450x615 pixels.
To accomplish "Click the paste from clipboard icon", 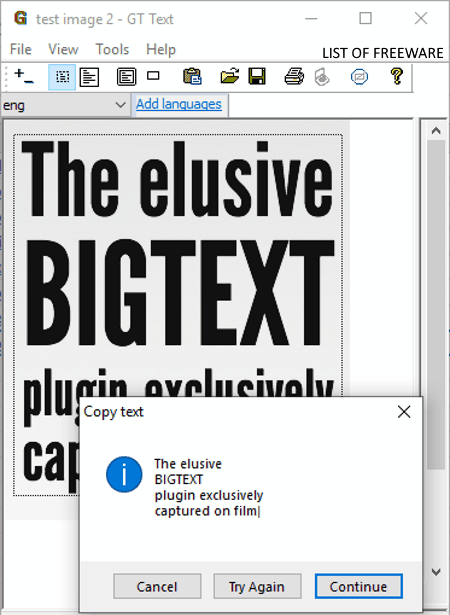I will 192,76.
